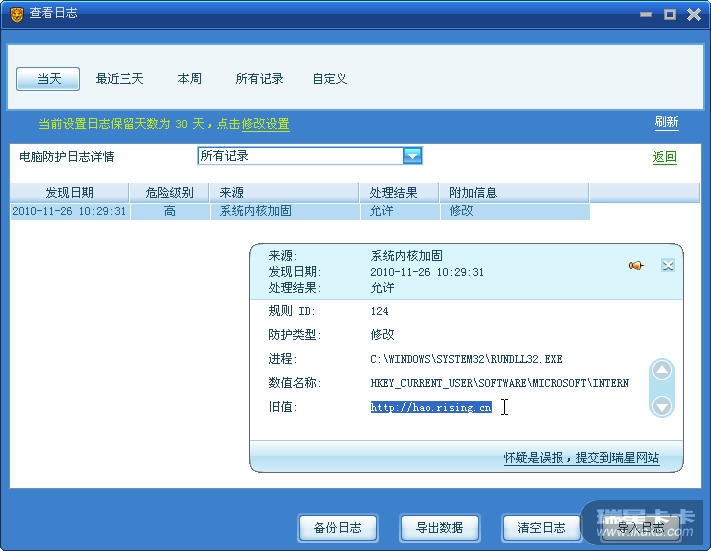711x551 pixels.
Task: Click rule ID value 124
Action: 379,311
